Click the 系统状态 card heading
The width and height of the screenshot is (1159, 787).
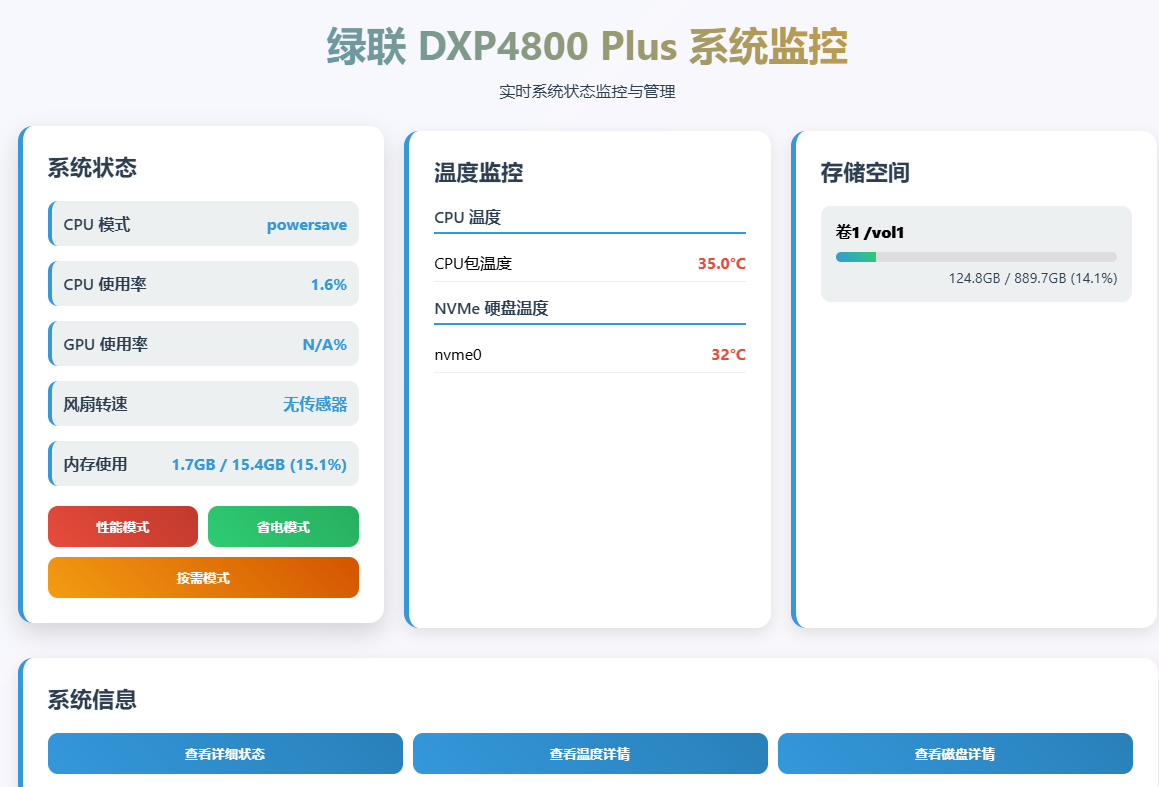[92, 168]
